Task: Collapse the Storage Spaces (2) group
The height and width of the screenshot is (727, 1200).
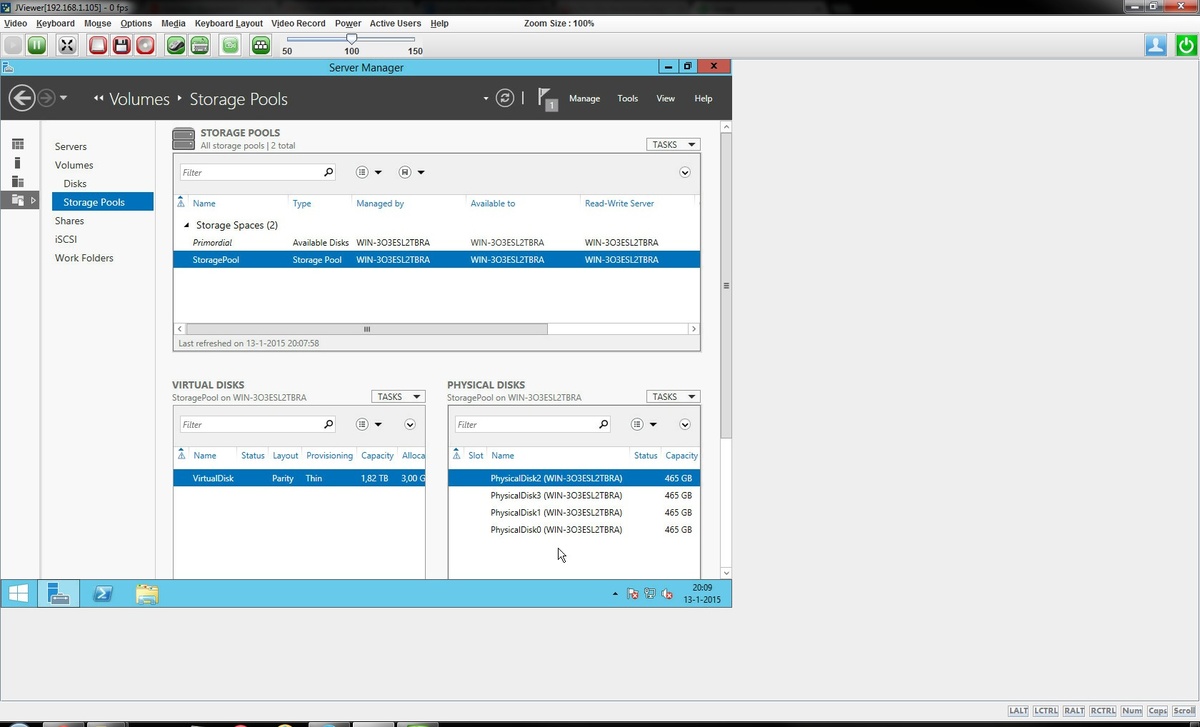Action: click(x=187, y=226)
